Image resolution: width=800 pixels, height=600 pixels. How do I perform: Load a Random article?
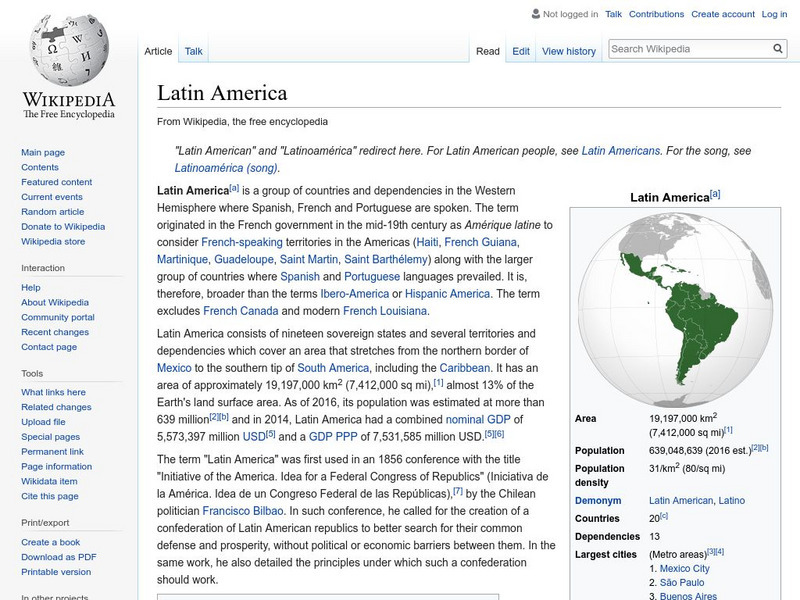pos(53,211)
